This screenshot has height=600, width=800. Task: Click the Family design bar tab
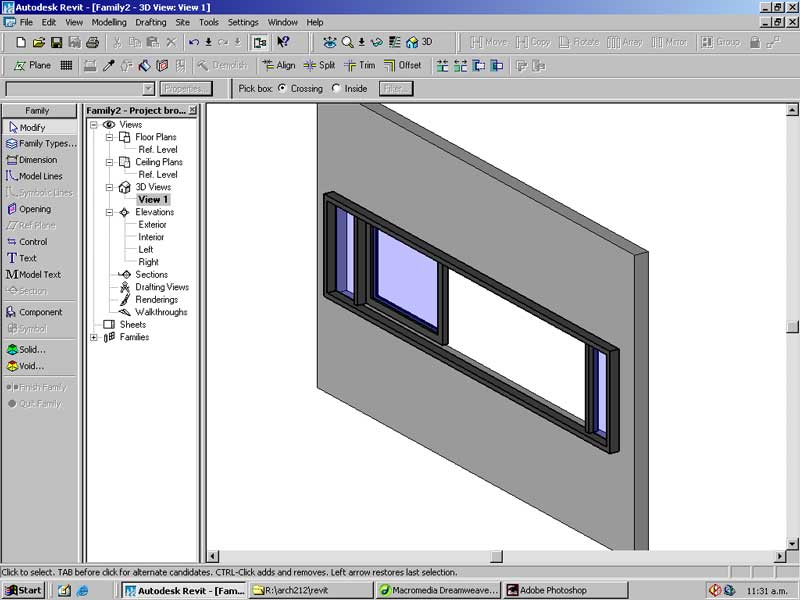tap(39, 111)
